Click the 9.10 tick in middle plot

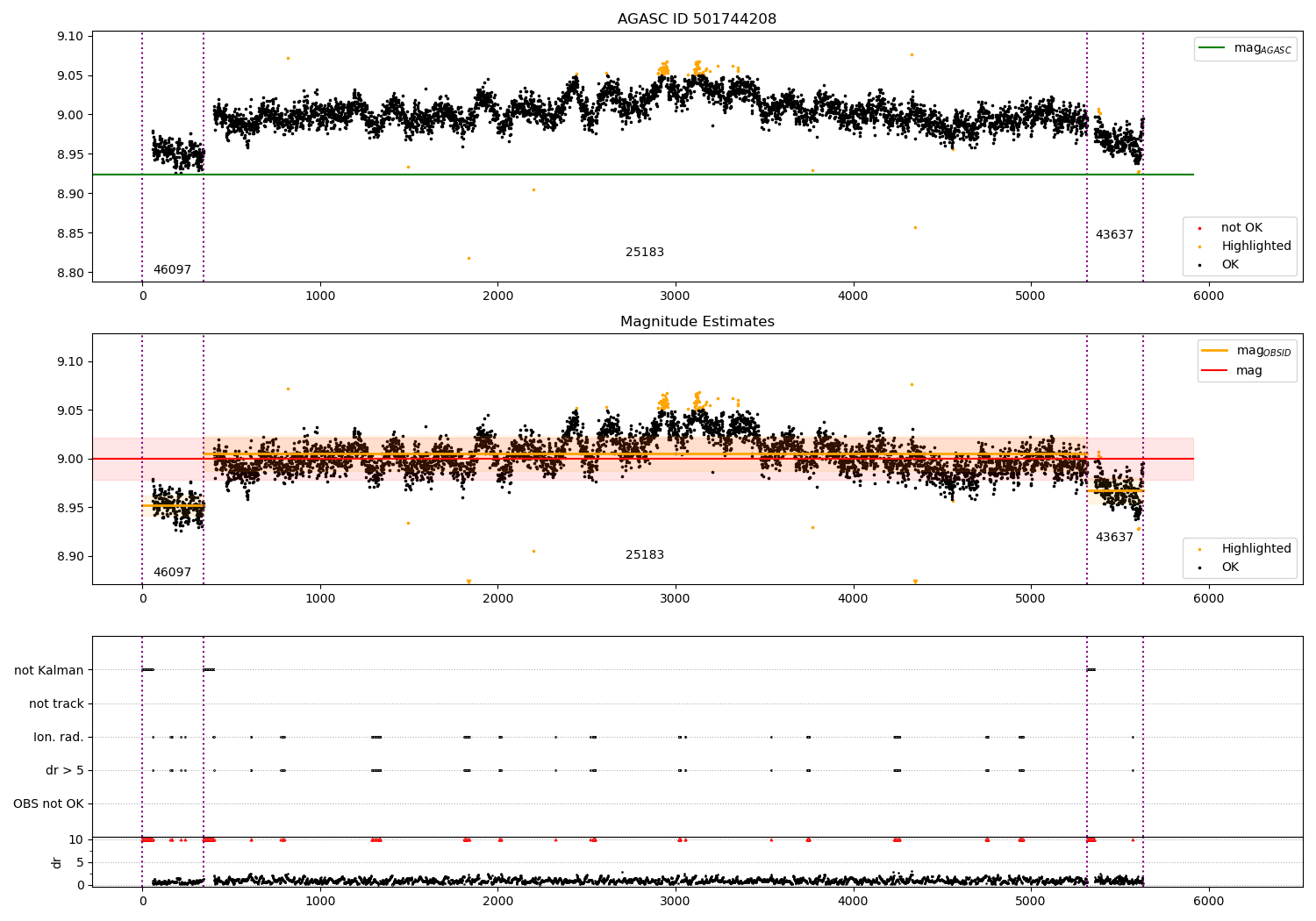click(x=71, y=362)
